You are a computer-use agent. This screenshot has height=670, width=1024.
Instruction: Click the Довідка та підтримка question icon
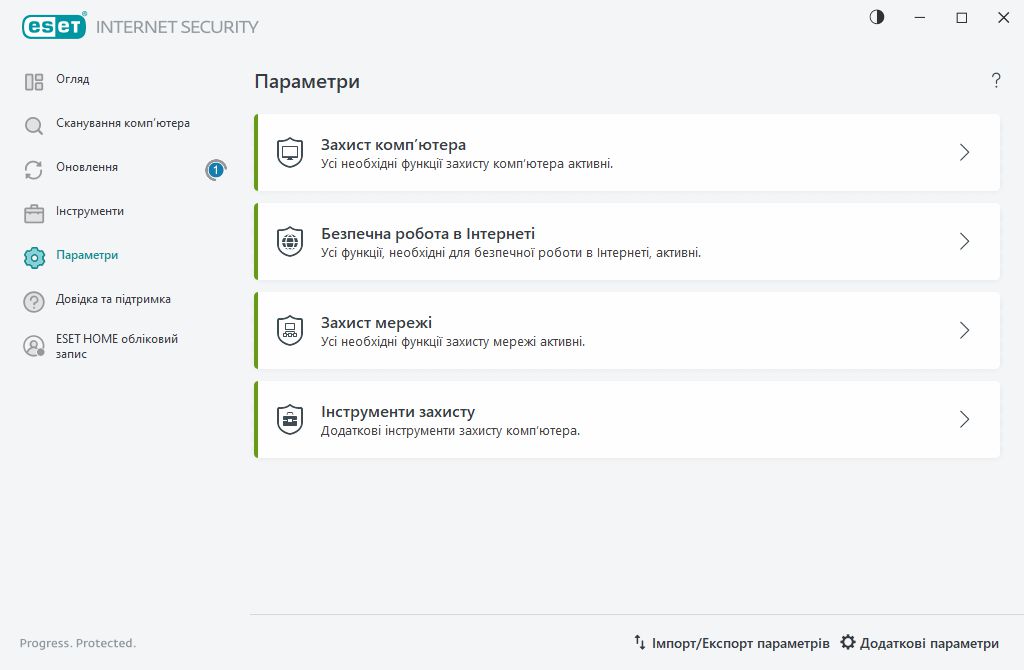(34, 302)
